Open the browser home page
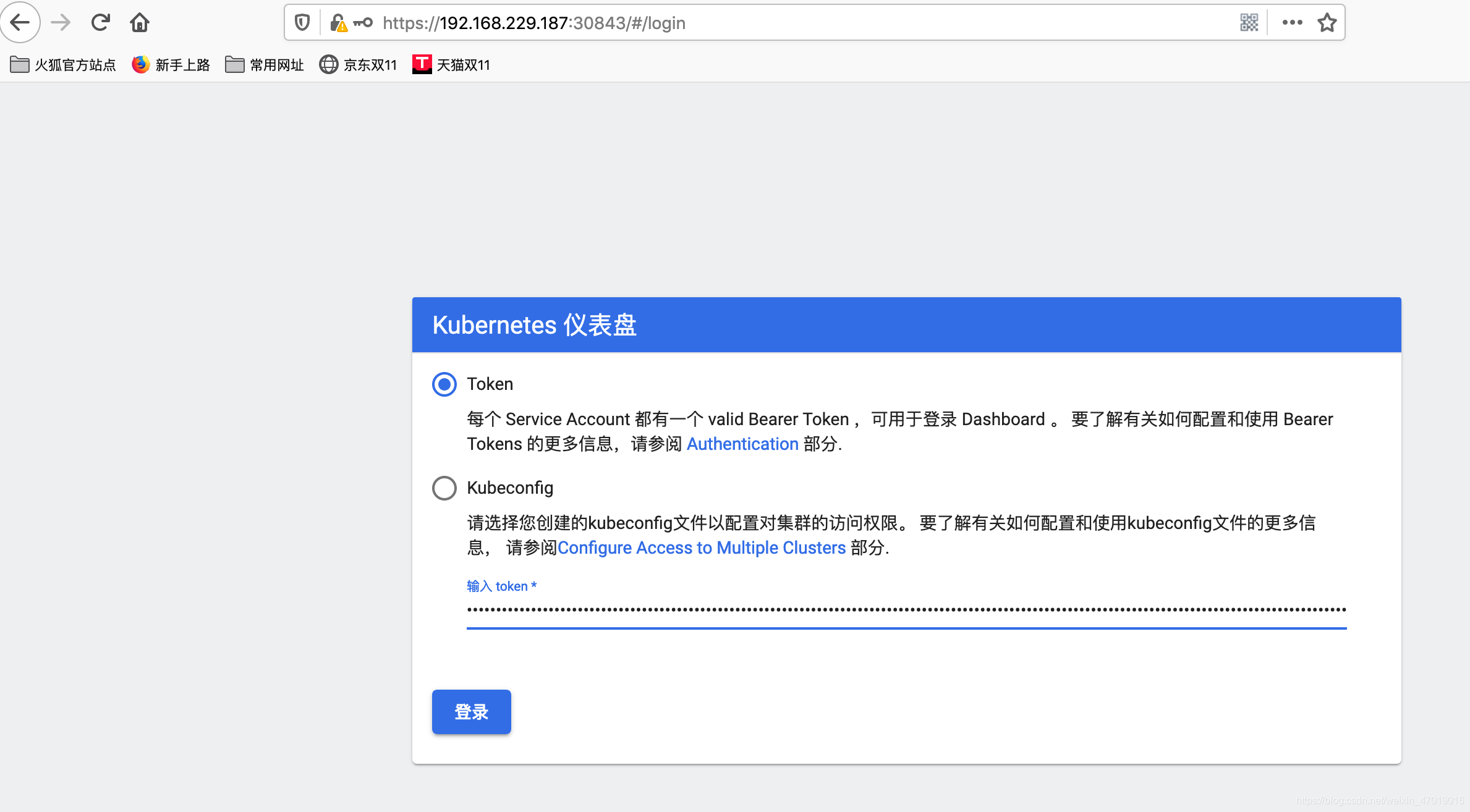This screenshot has width=1470, height=812. (x=140, y=23)
